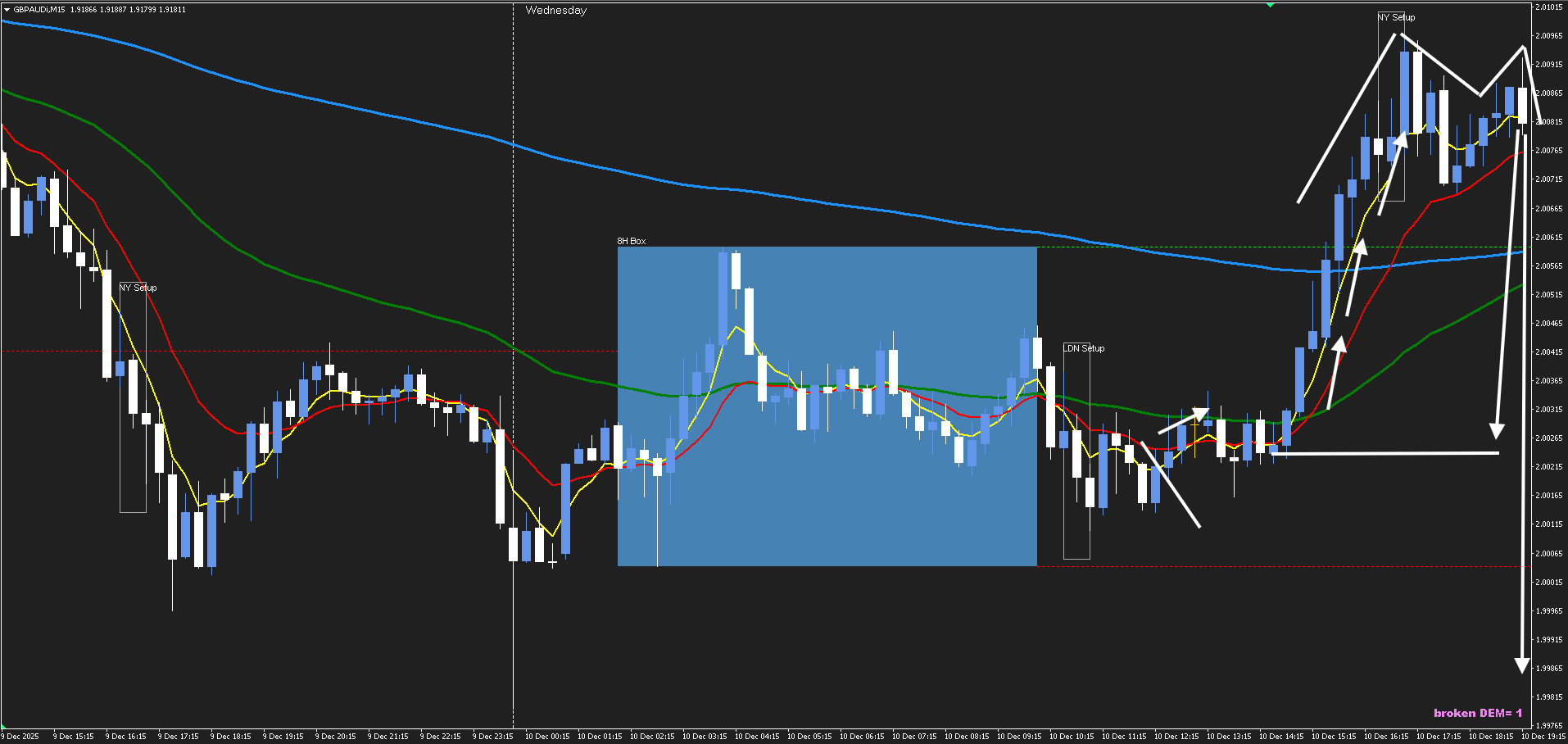Click 10 Dec 09:15 on the time axis
The image size is (1568, 744).
click(1018, 737)
